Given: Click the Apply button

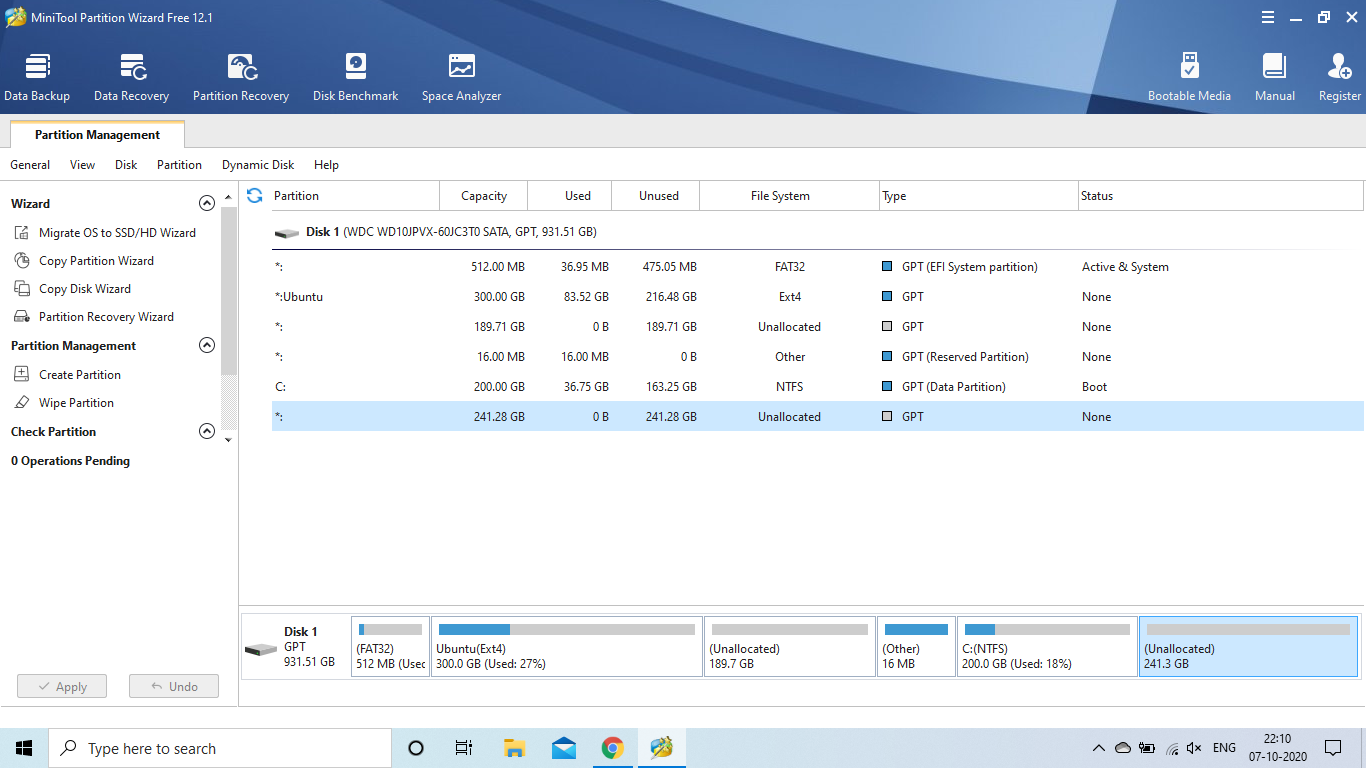Looking at the screenshot, I should point(62,687).
